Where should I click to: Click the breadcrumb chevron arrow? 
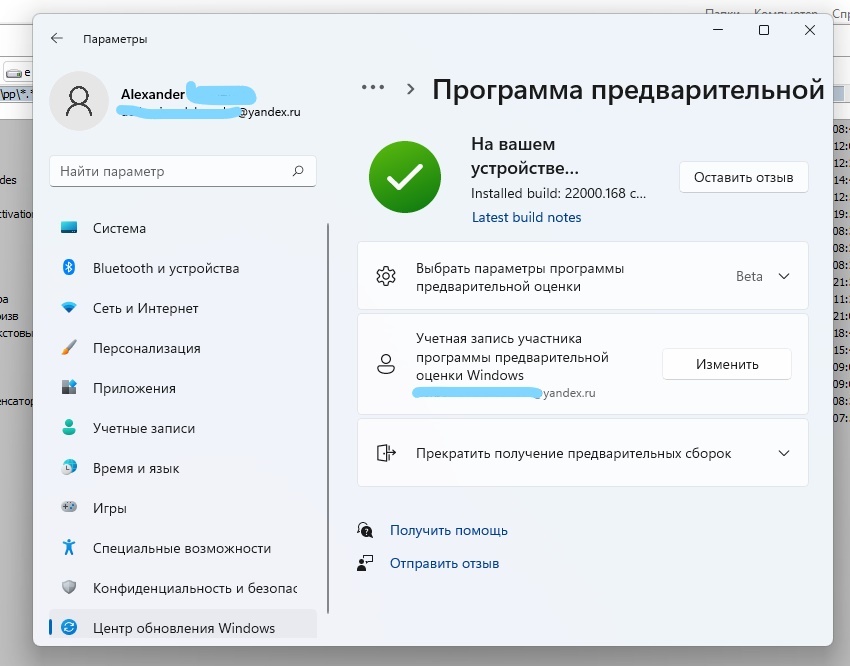point(411,89)
